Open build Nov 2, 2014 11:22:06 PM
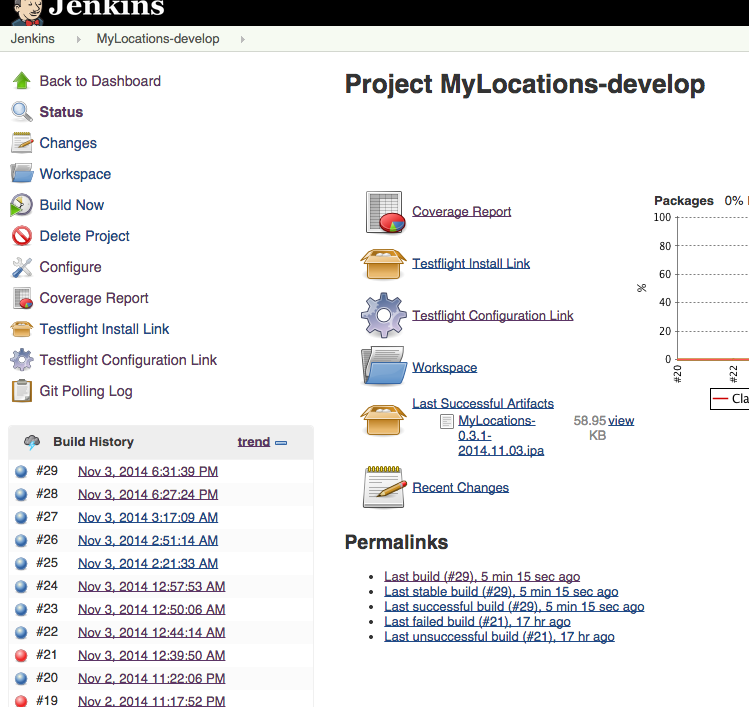This screenshot has width=749, height=707. pos(151,678)
